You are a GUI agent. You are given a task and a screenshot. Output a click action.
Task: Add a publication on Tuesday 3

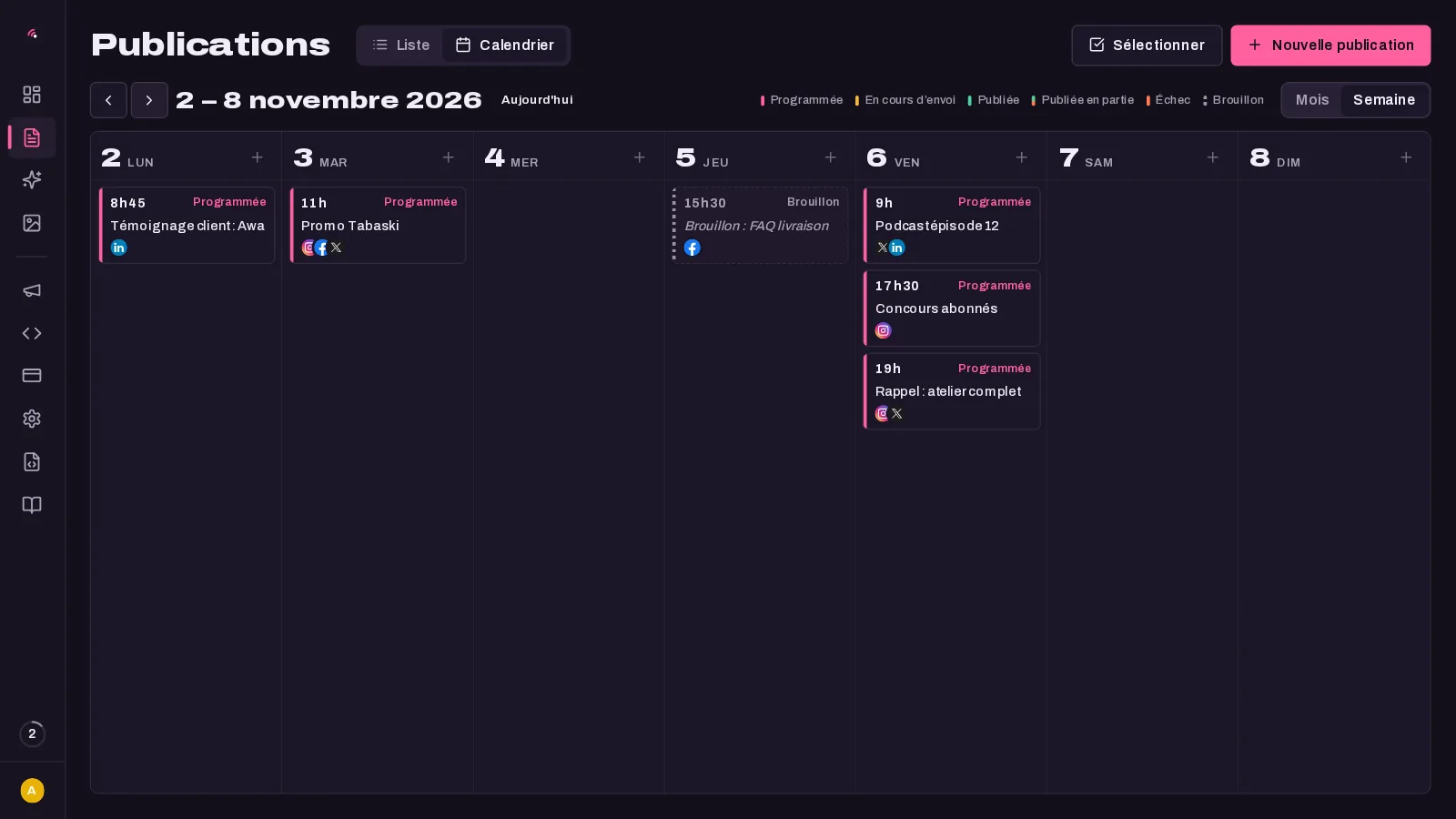pyautogui.click(x=449, y=157)
